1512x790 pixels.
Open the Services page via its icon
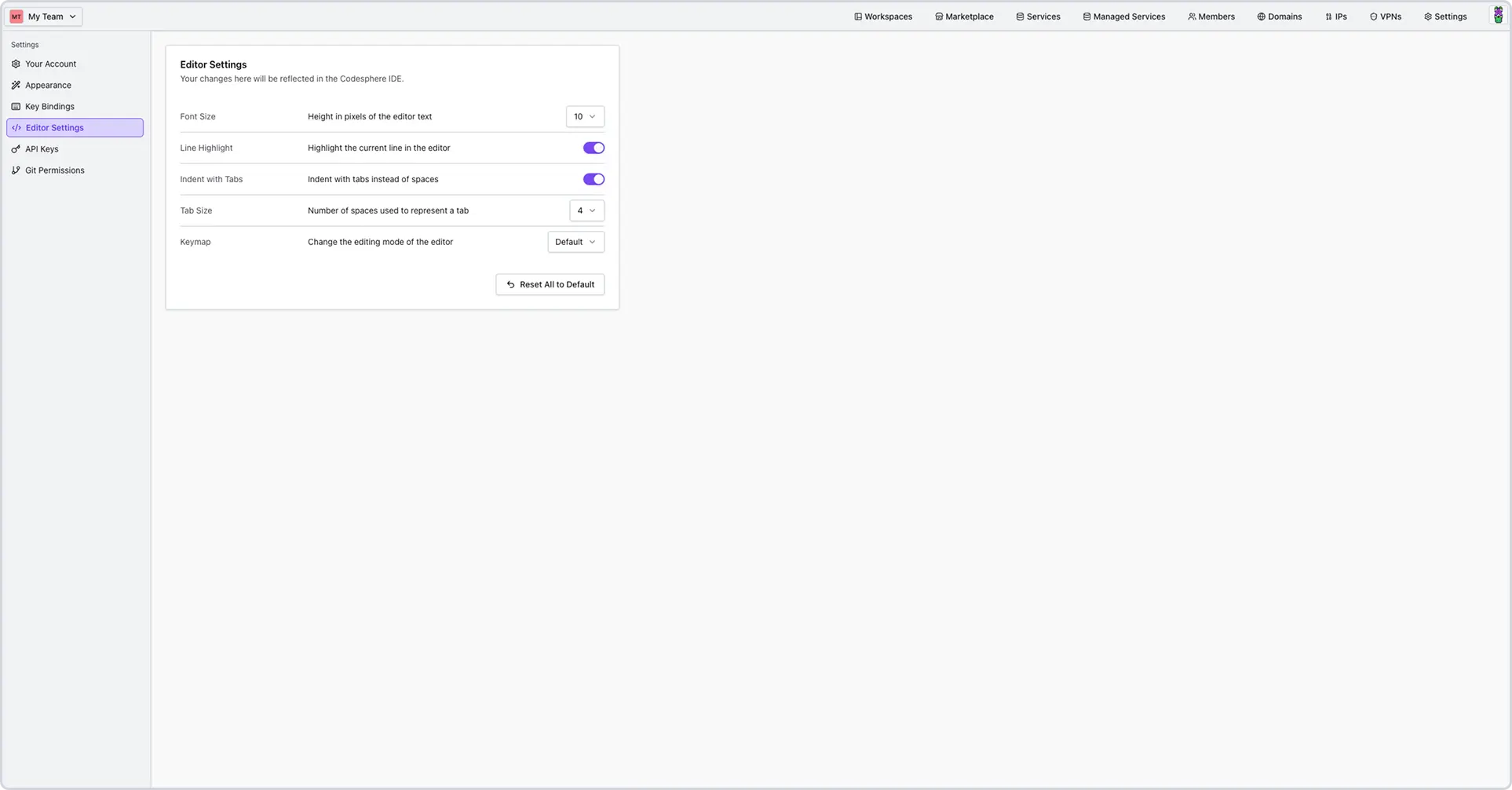1019,16
